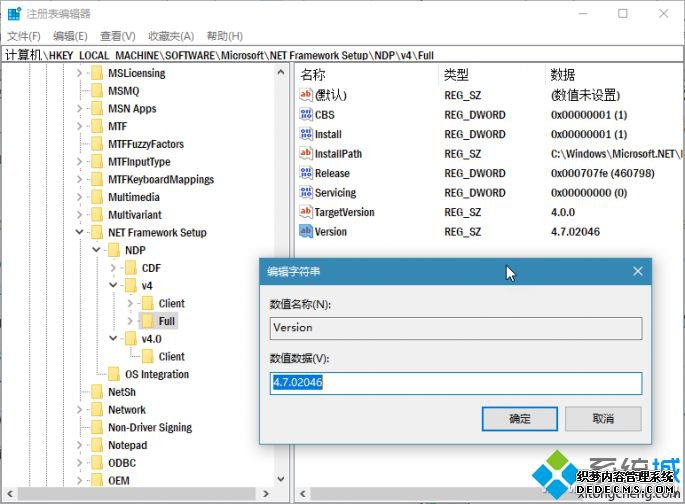The width and height of the screenshot is (685, 504).
Task: Click the CDF folder icon
Action: (131, 268)
